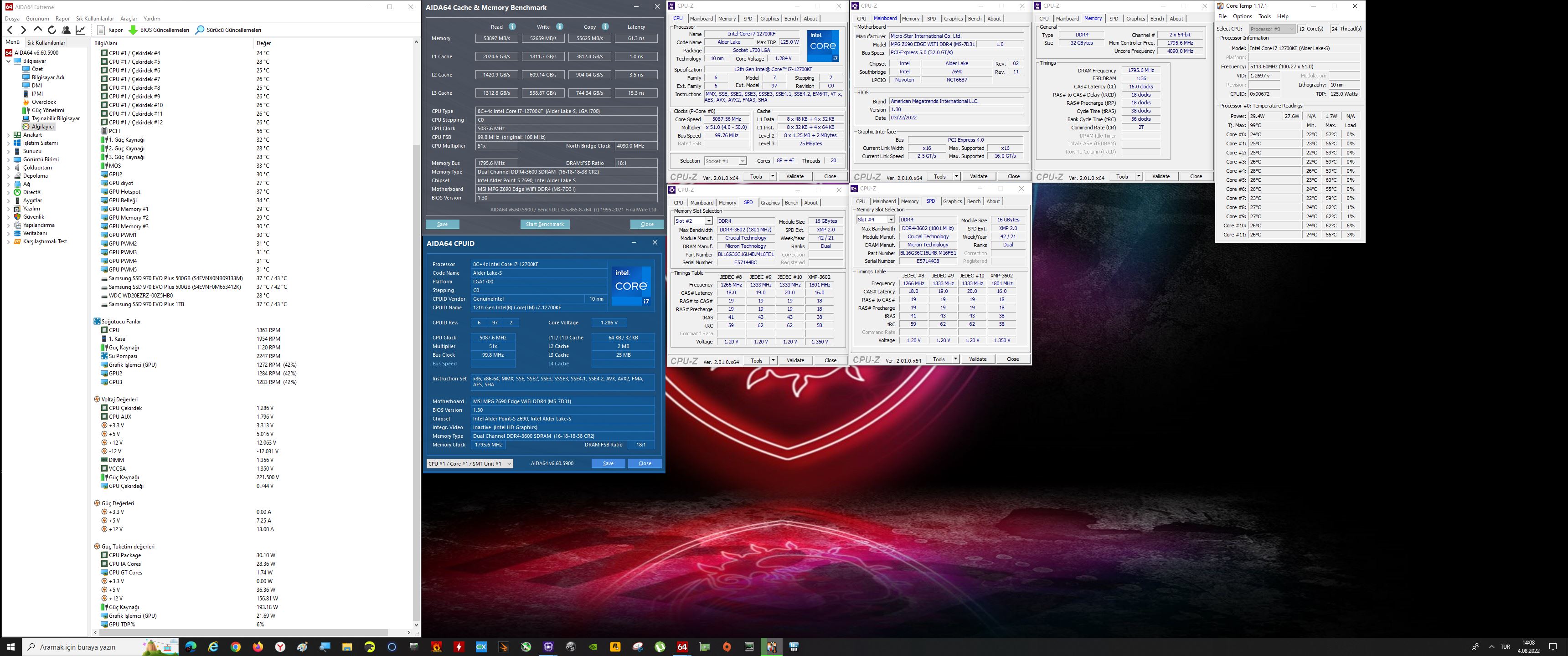
Task: Select the GPU Hotspot temperature row
Action: tap(254, 192)
